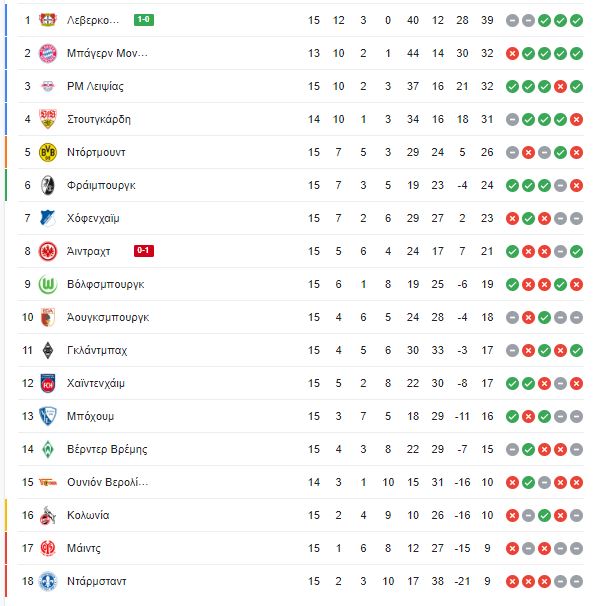Click the Hoffenheim blue club crest
This screenshot has height=606, width=595.
click(48, 218)
